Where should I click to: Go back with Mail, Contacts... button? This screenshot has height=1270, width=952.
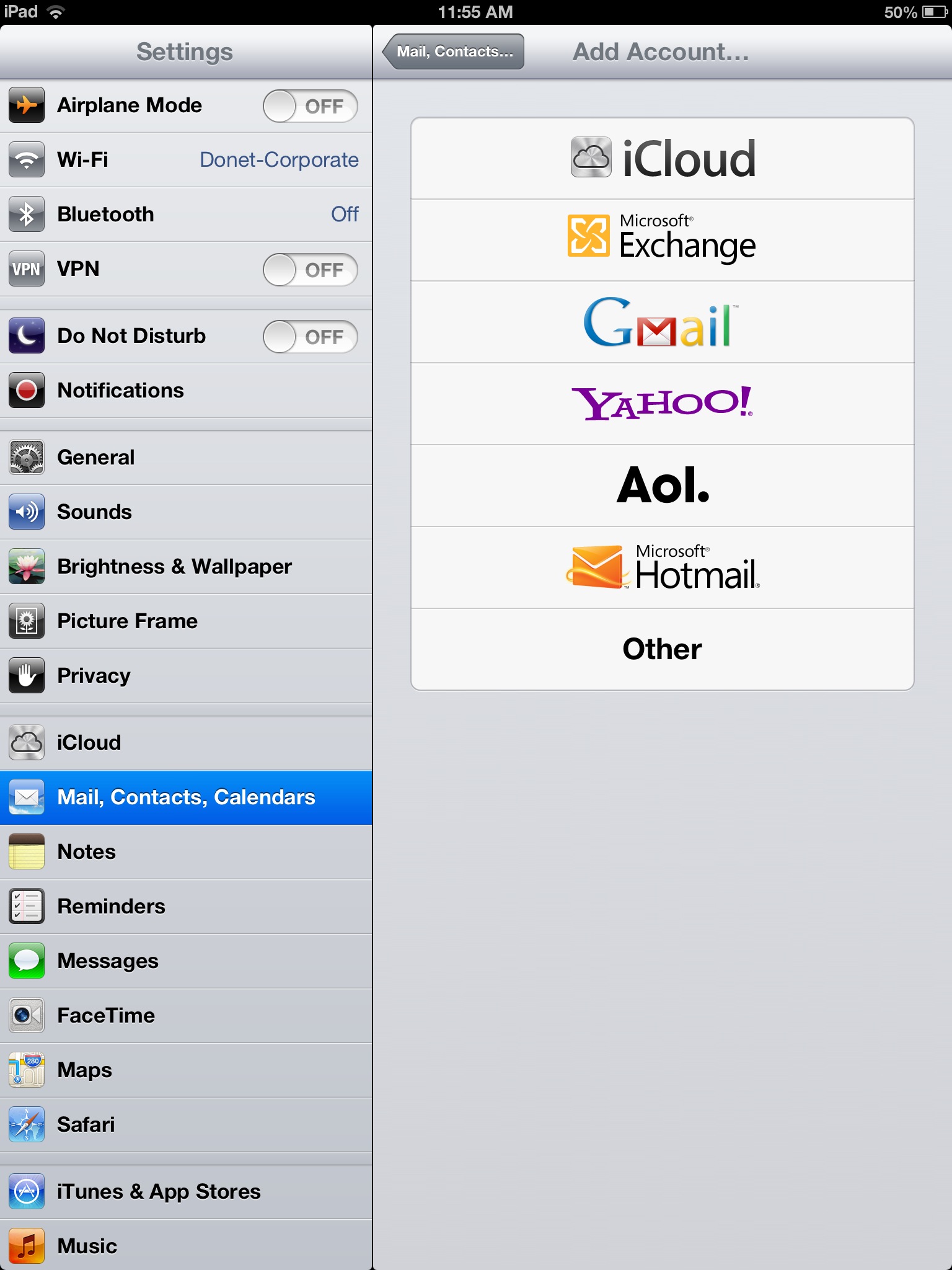(453, 51)
